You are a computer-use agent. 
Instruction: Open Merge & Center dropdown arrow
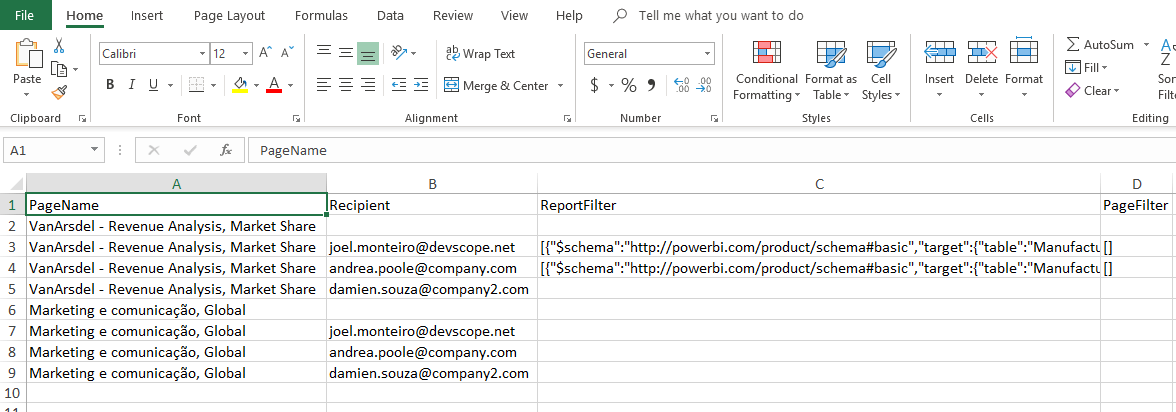(x=560, y=86)
